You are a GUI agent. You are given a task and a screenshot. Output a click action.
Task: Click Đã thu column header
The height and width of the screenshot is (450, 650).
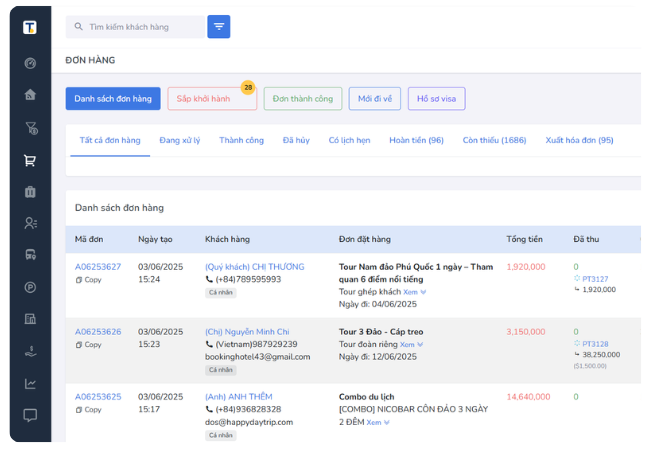(586, 239)
